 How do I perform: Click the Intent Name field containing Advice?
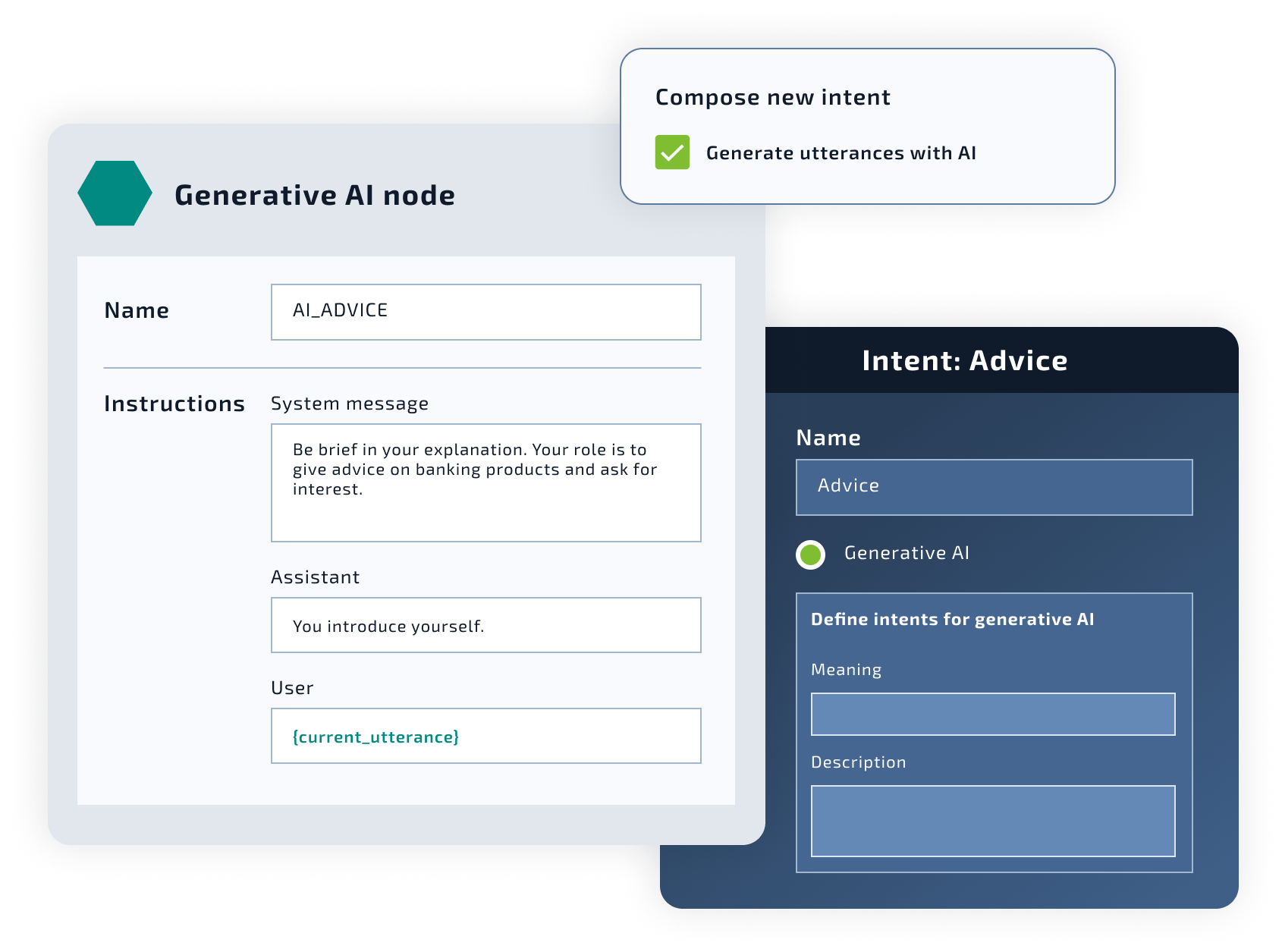[994, 487]
